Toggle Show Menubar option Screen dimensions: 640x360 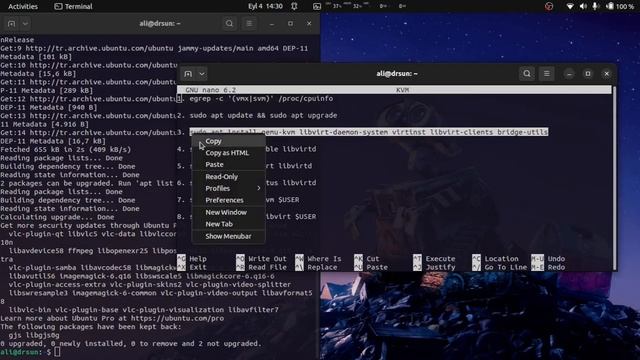click(229, 236)
